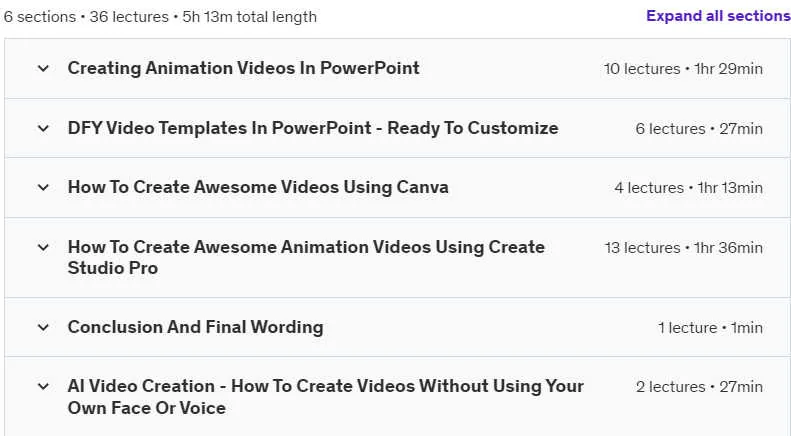Viewport: 791px width, 436px height.
Task: Expand the Canva videos section chevron
Action: 43,187
